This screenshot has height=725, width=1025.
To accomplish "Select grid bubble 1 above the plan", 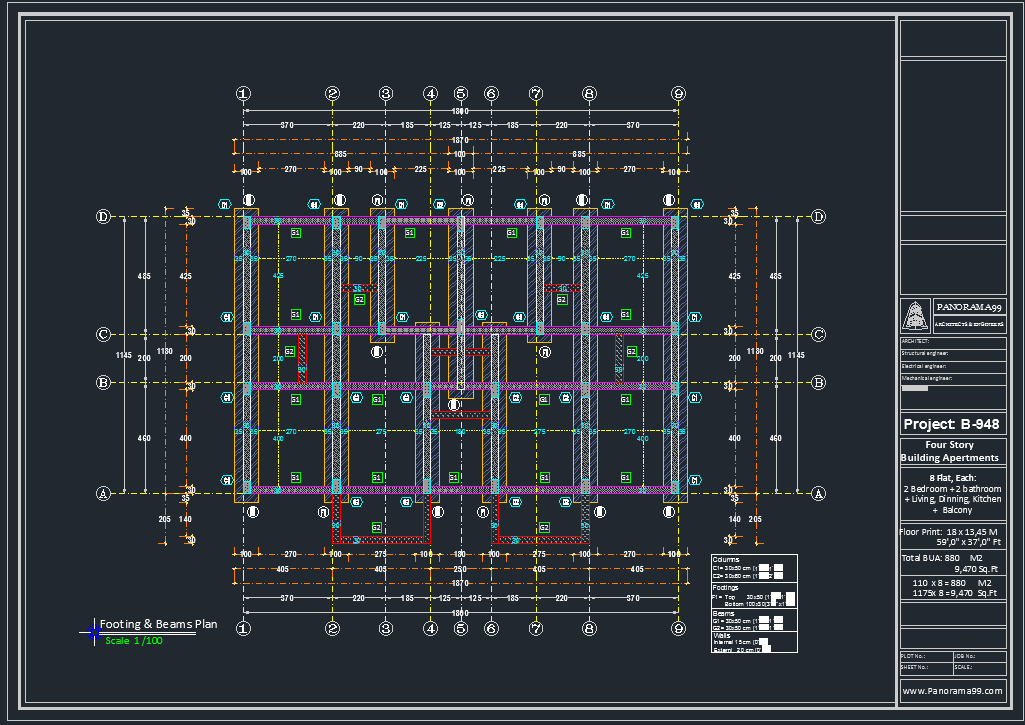I will 243,94.
